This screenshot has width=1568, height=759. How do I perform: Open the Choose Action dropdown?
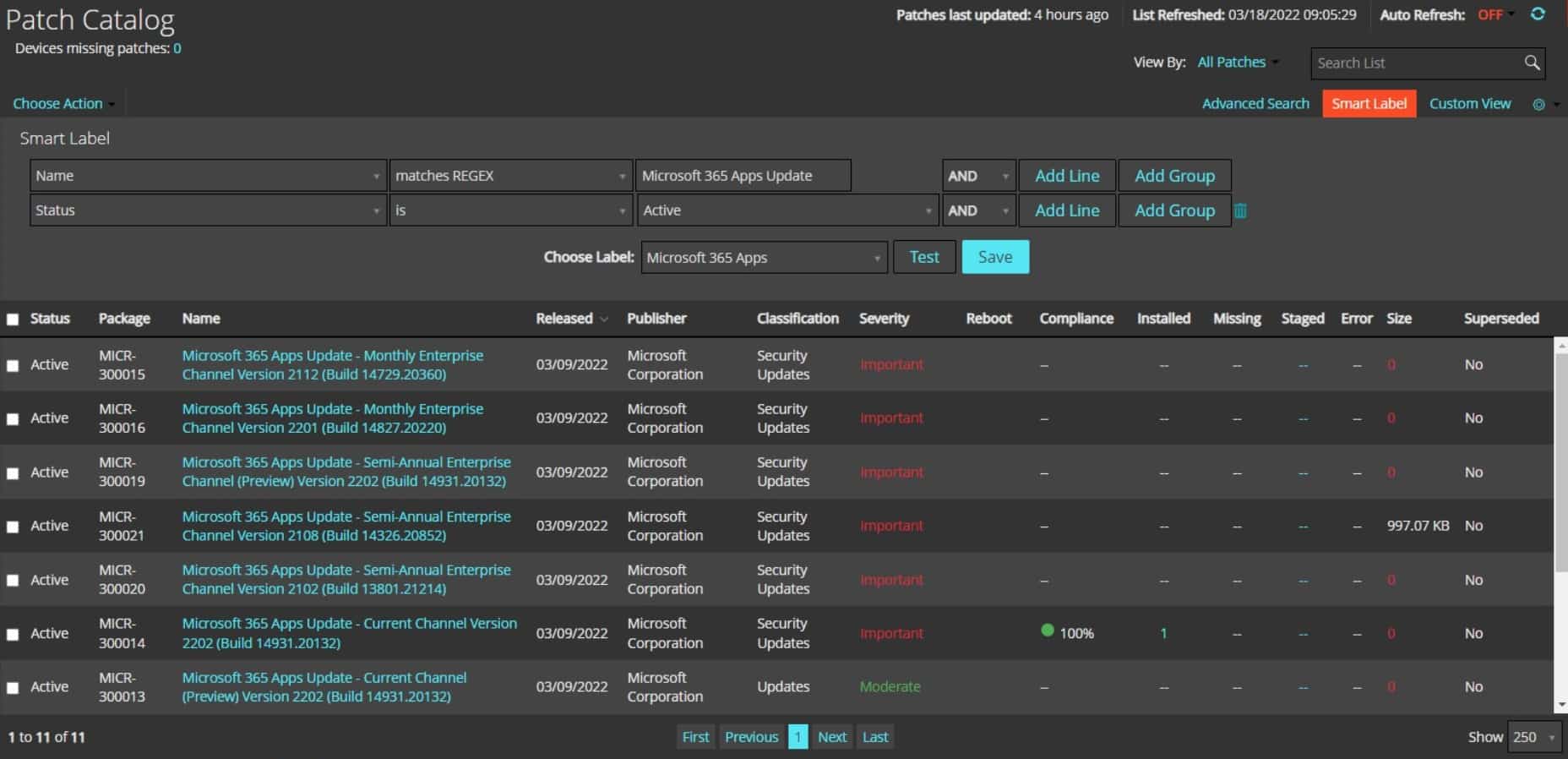[63, 103]
